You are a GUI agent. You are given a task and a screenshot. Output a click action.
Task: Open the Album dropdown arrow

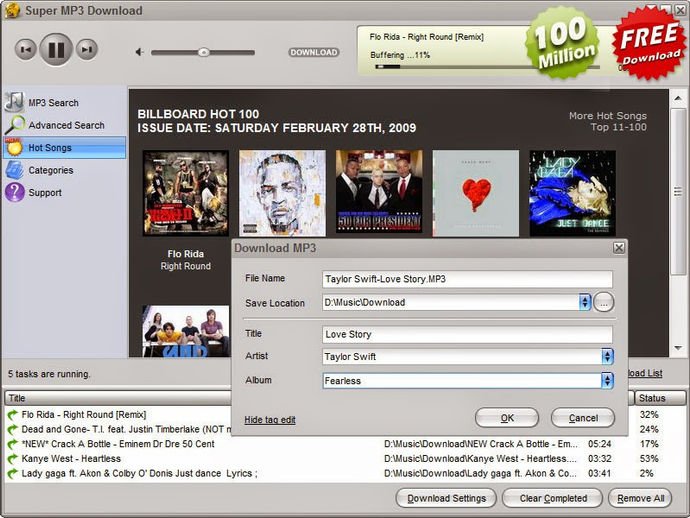607,381
